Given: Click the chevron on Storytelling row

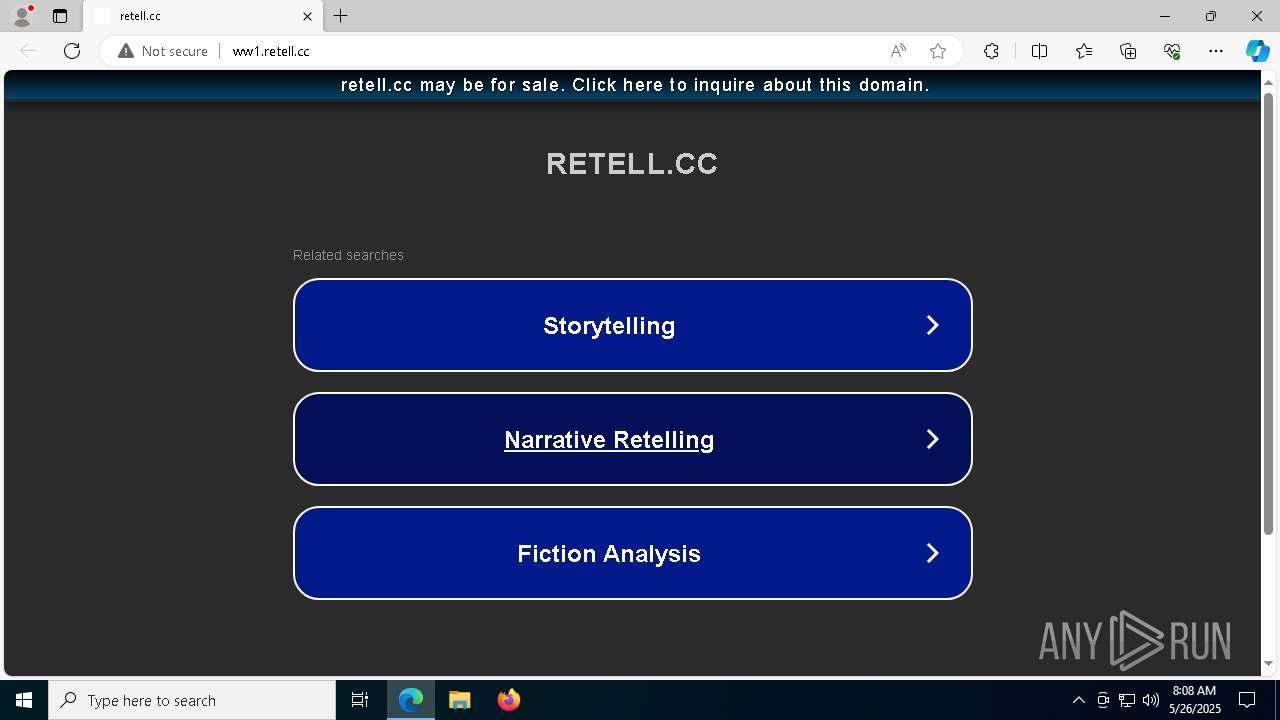Looking at the screenshot, I should [x=932, y=325].
